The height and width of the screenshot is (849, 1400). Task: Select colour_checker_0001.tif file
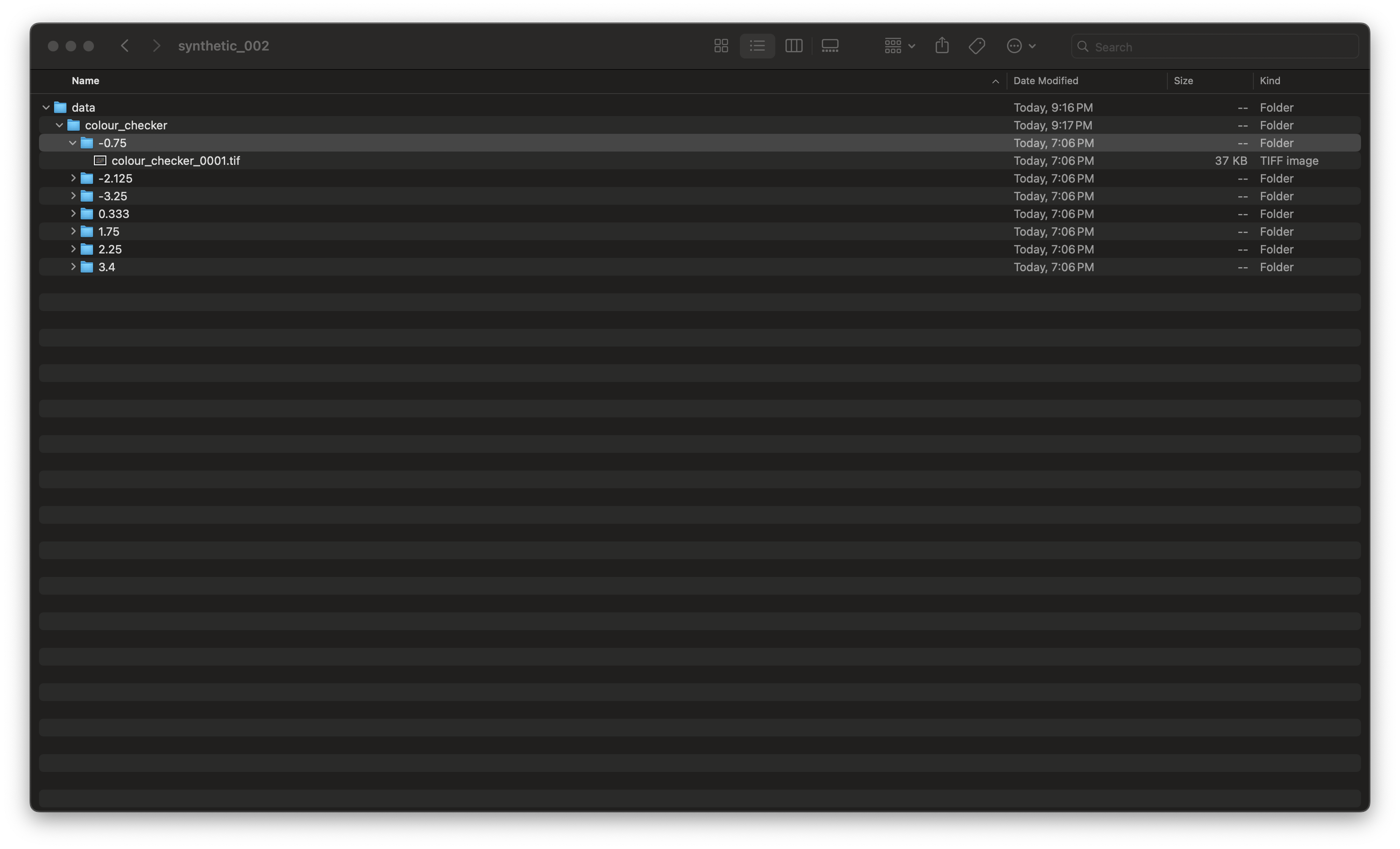point(175,161)
